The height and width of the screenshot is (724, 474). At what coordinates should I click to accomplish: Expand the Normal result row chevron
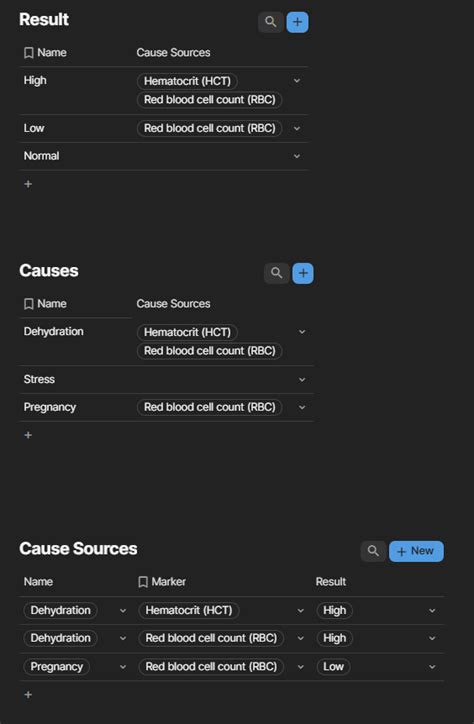pos(297,156)
